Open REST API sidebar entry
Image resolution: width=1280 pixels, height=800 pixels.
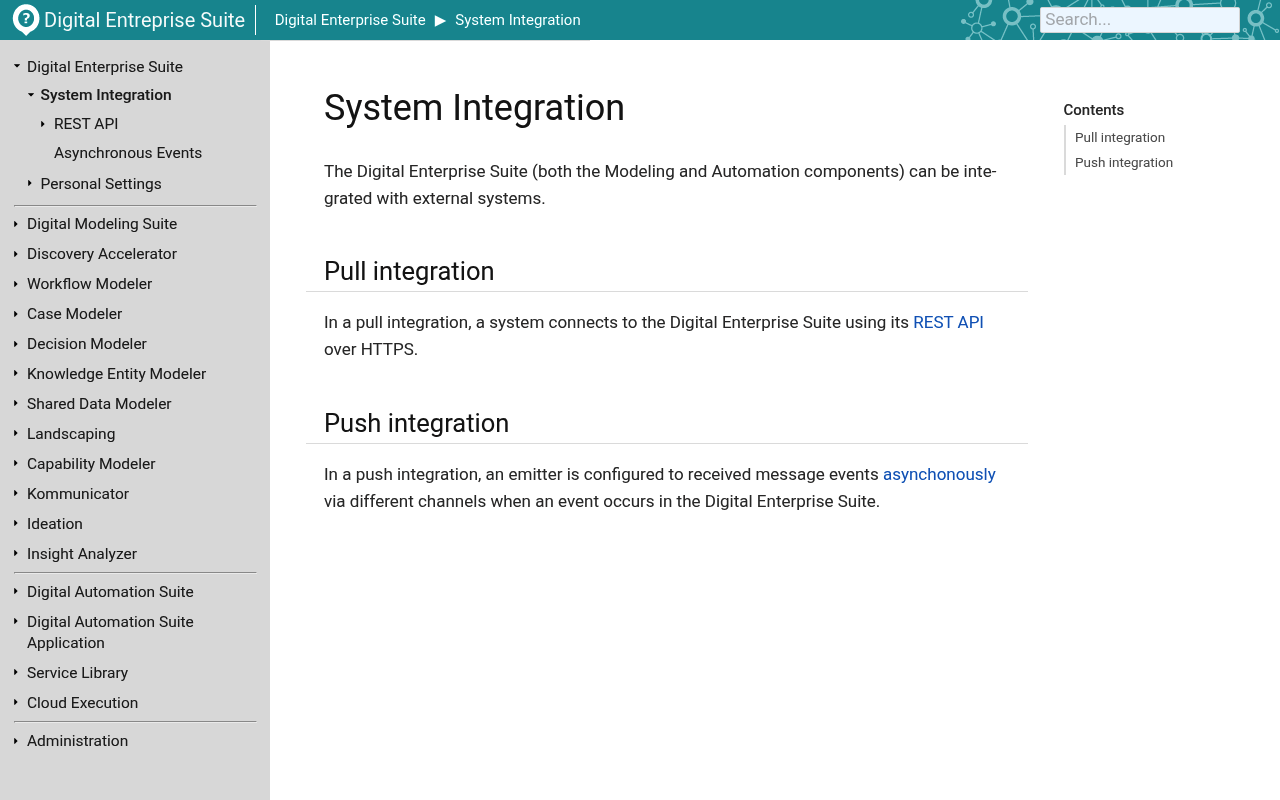pyautogui.click(x=86, y=124)
